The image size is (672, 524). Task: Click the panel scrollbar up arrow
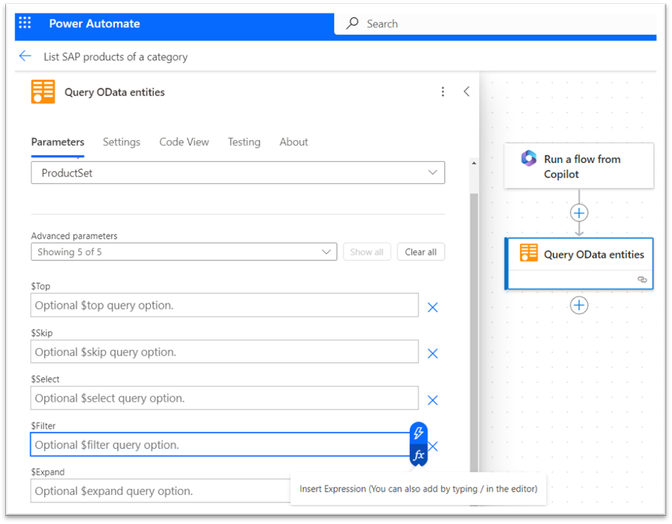pyautogui.click(x=474, y=163)
